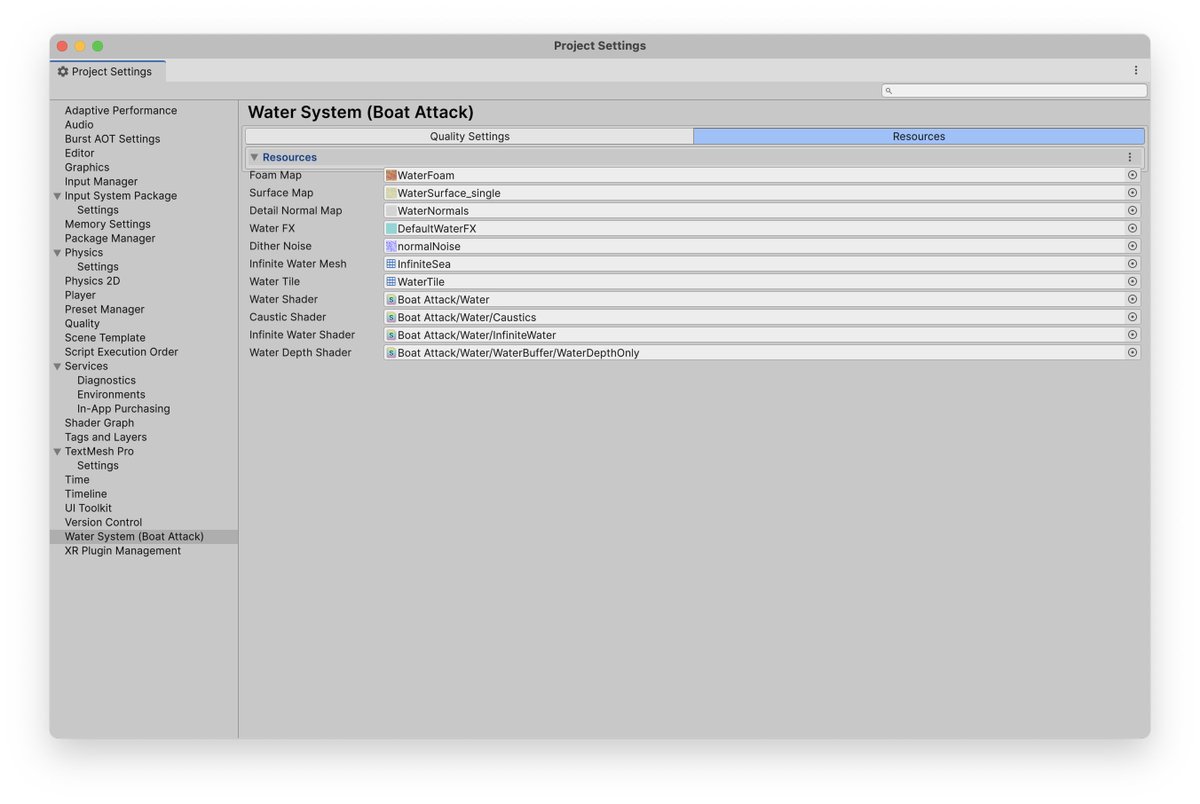Viewport: 1200px width, 804px height.
Task: Open object picker for Water Depth Shader
Action: pos(1132,352)
